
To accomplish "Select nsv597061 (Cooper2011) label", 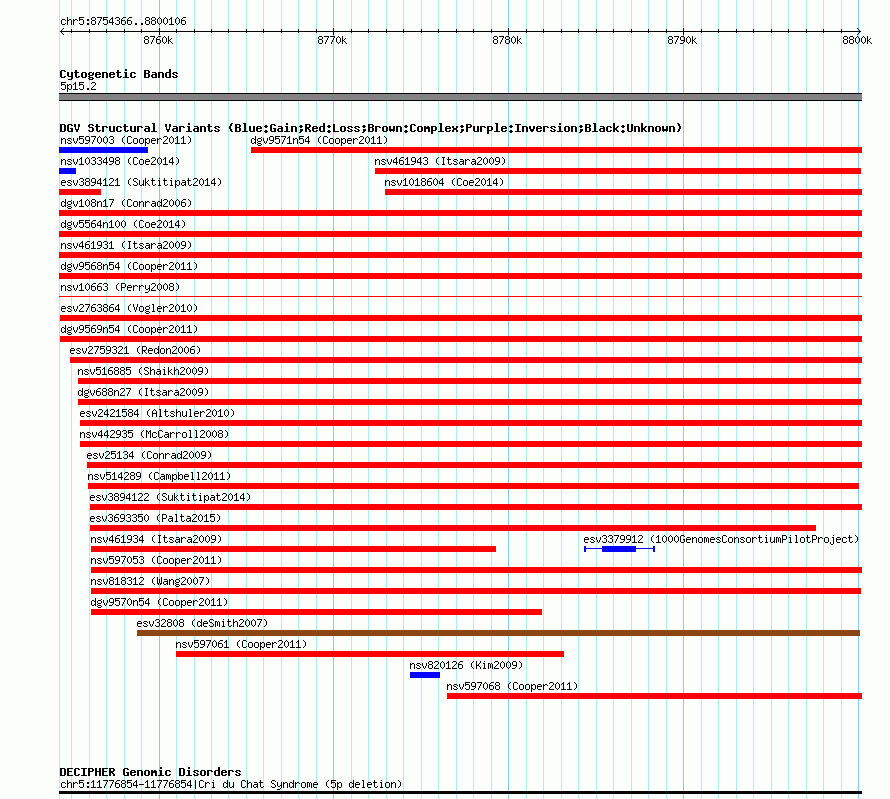I will coord(241,644).
